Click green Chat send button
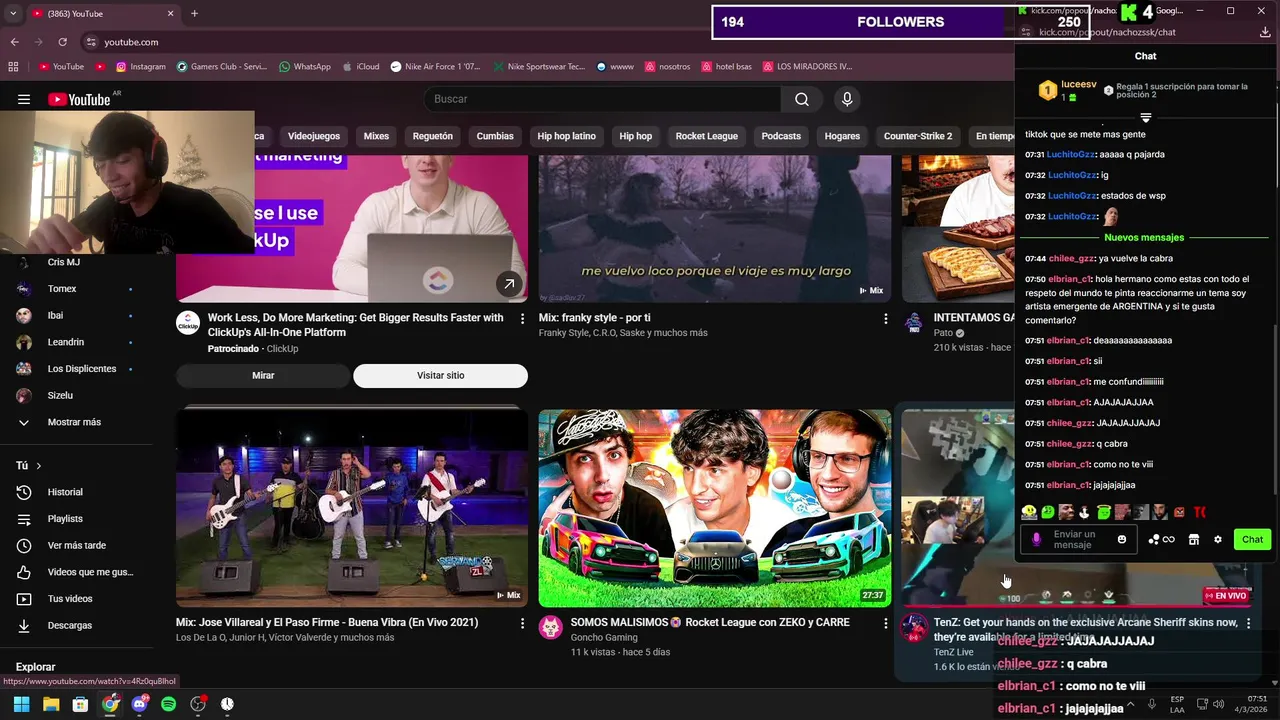Image resolution: width=1280 pixels, height=720 pixels. pyautogui.click(x=1252, y=540)
